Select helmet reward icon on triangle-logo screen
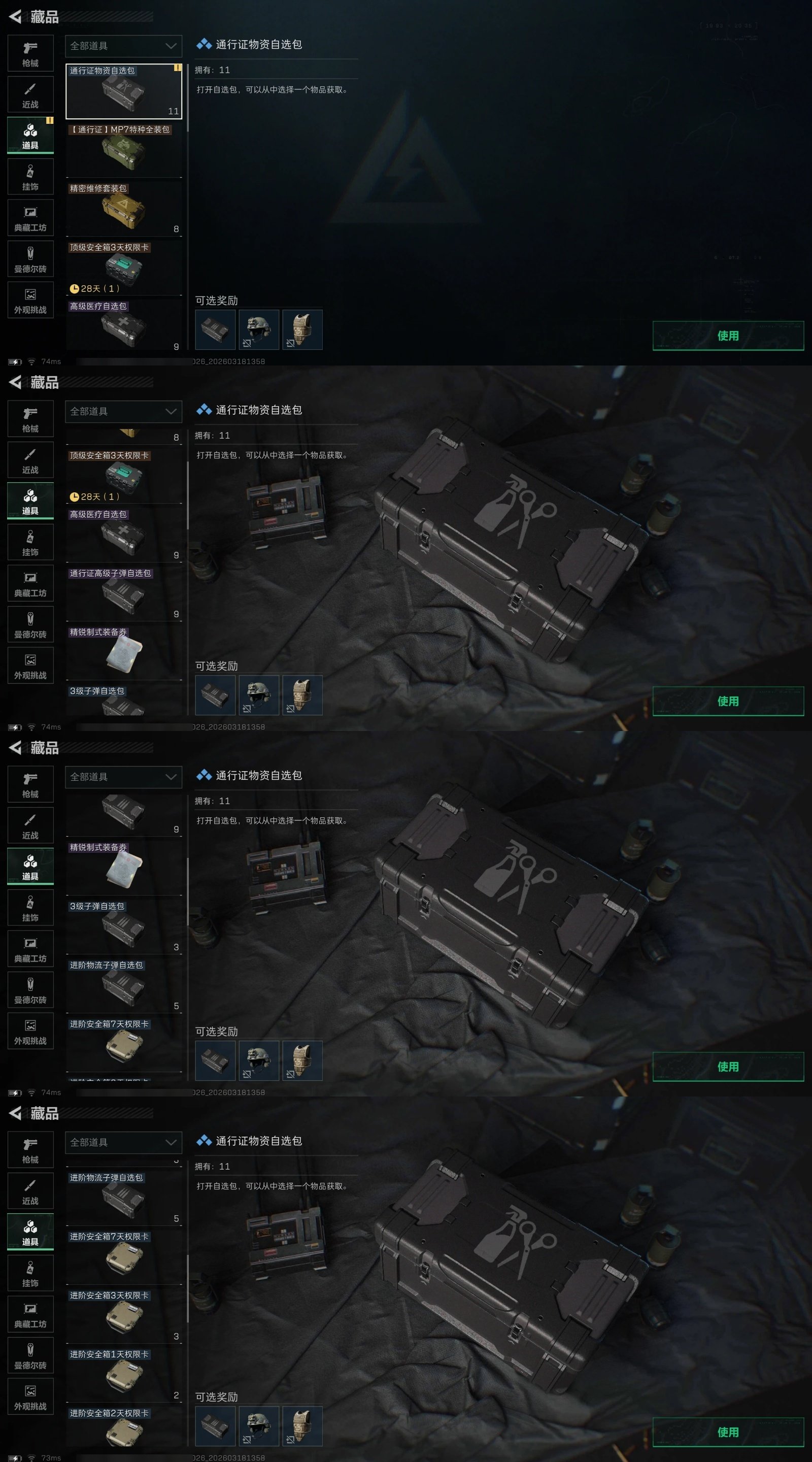Image resolution: width=812 pixels, height=1462 pixels. 259,329
